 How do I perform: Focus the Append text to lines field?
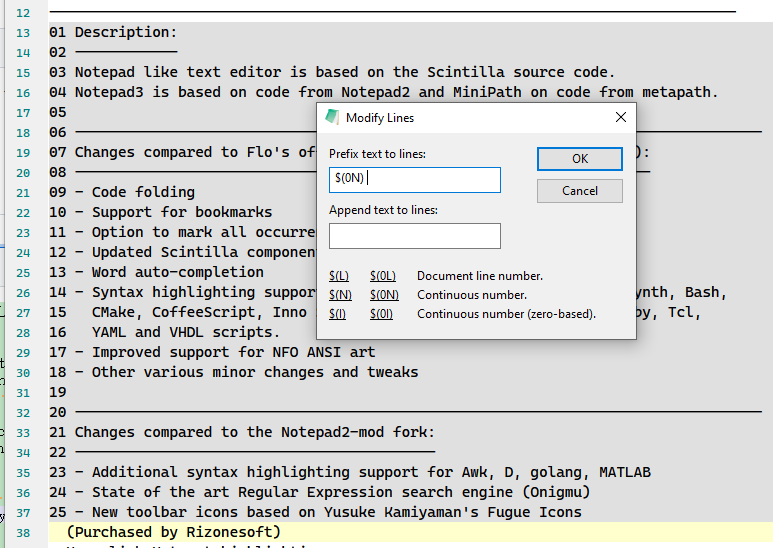[x=415, y=236]
